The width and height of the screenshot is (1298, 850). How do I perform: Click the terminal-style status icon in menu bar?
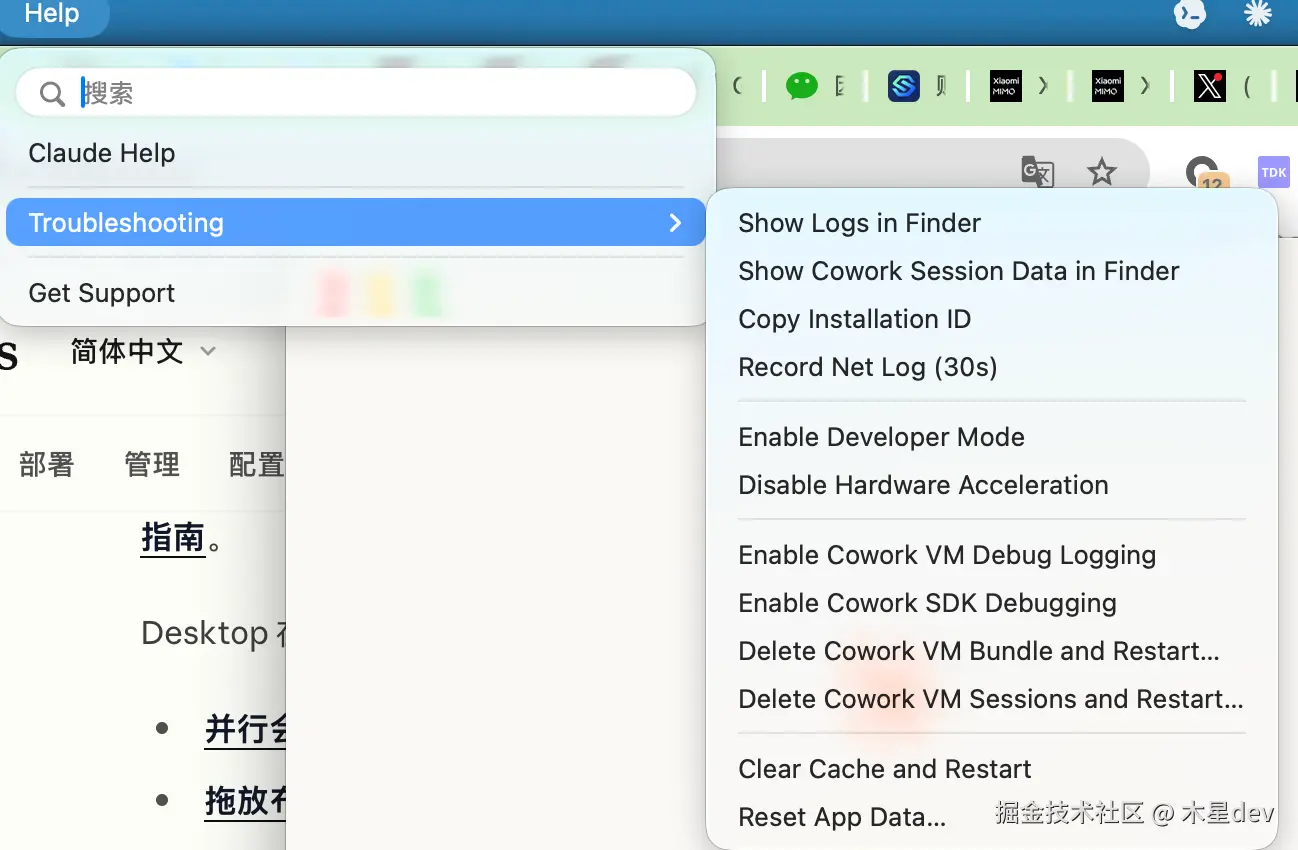click(x=1189, y=13)
